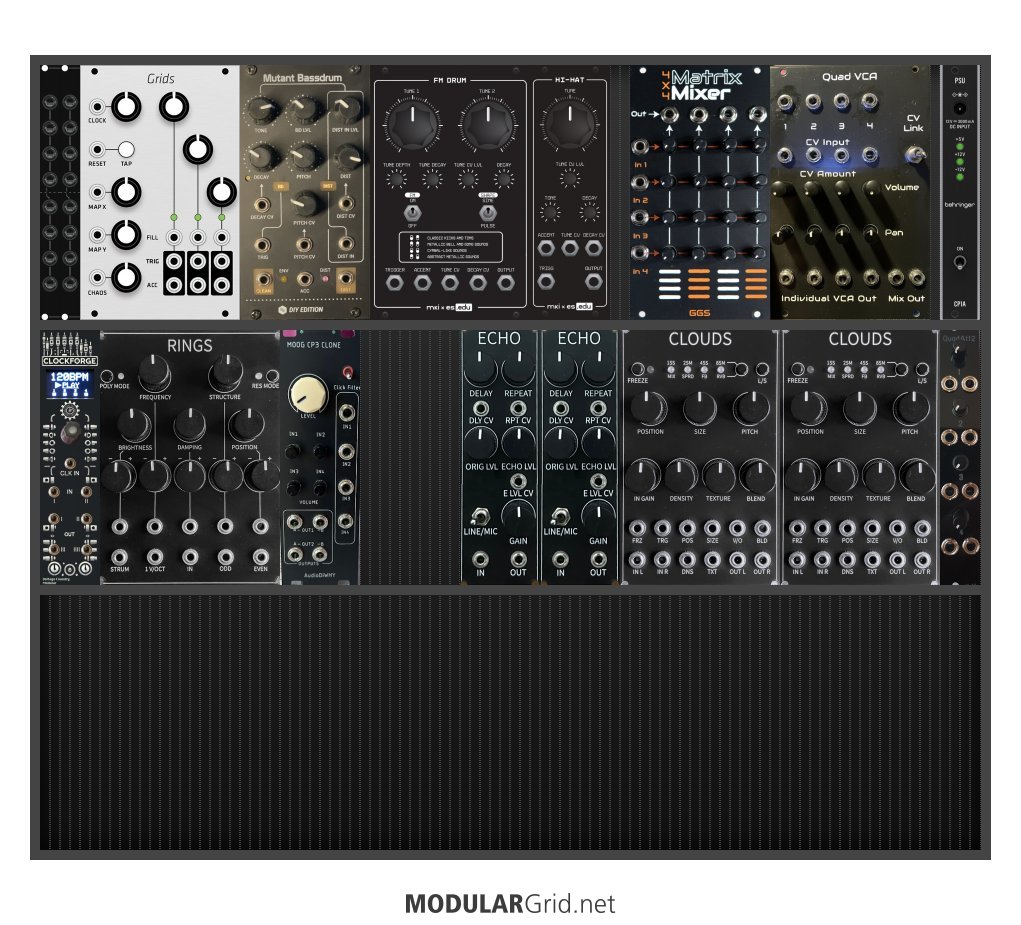Click OUT R jack on the right CLOUDS module
The image size is (1021, 925).
[922, 559]
